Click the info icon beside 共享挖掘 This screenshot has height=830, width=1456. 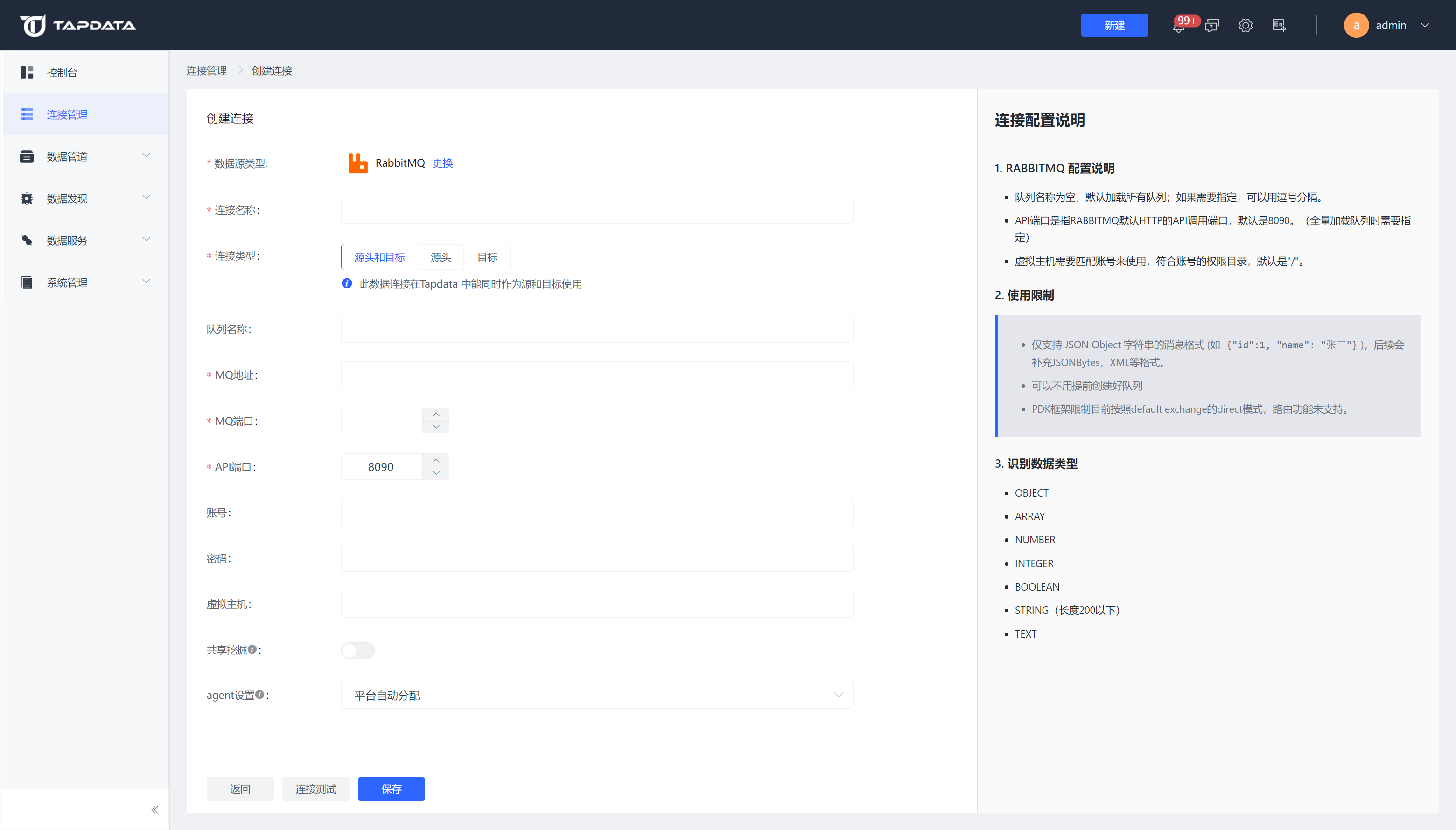point(252,649)
